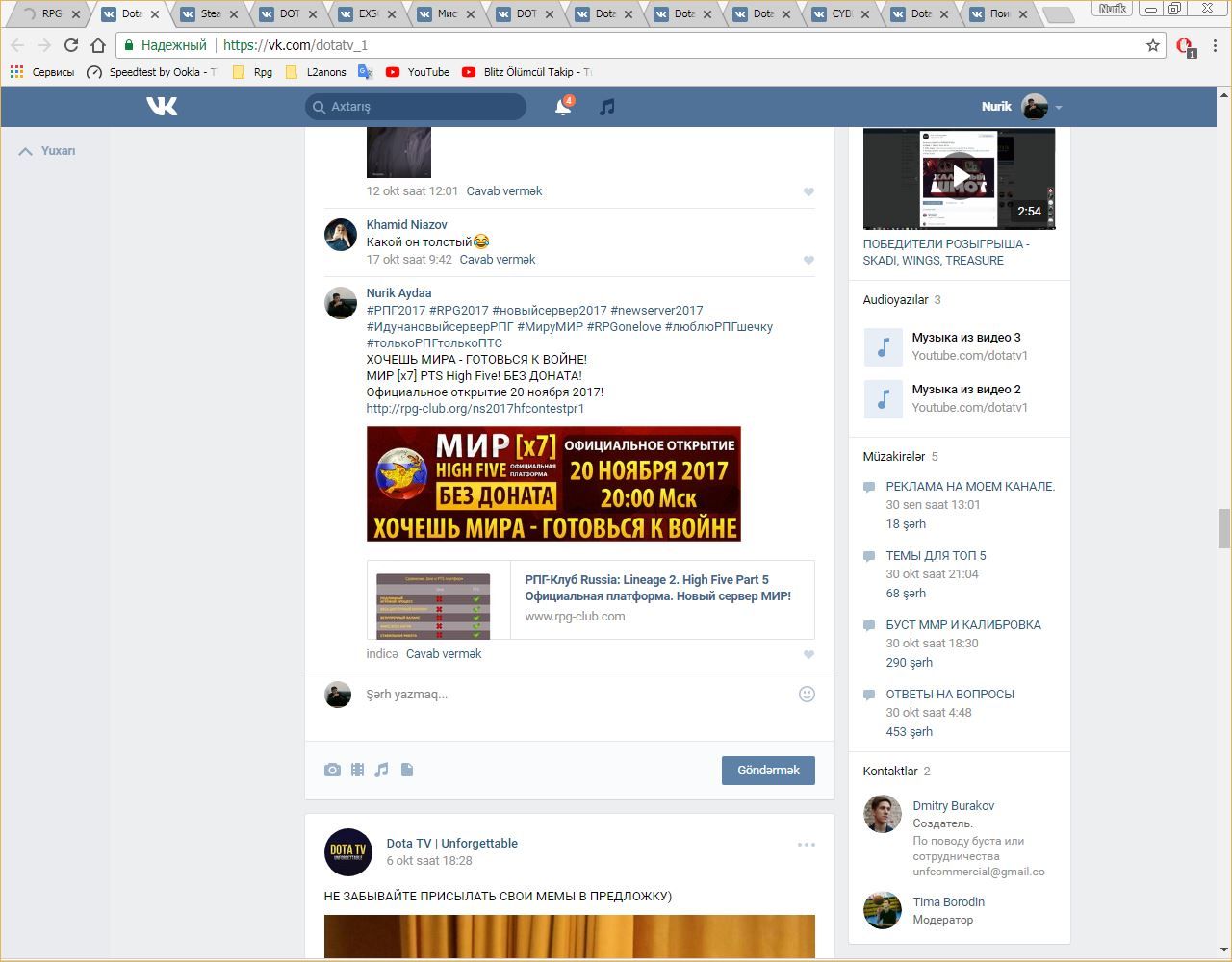Attach video with film icon
Viewport: 1232px width, 962px height.
[x=357, y=770]
